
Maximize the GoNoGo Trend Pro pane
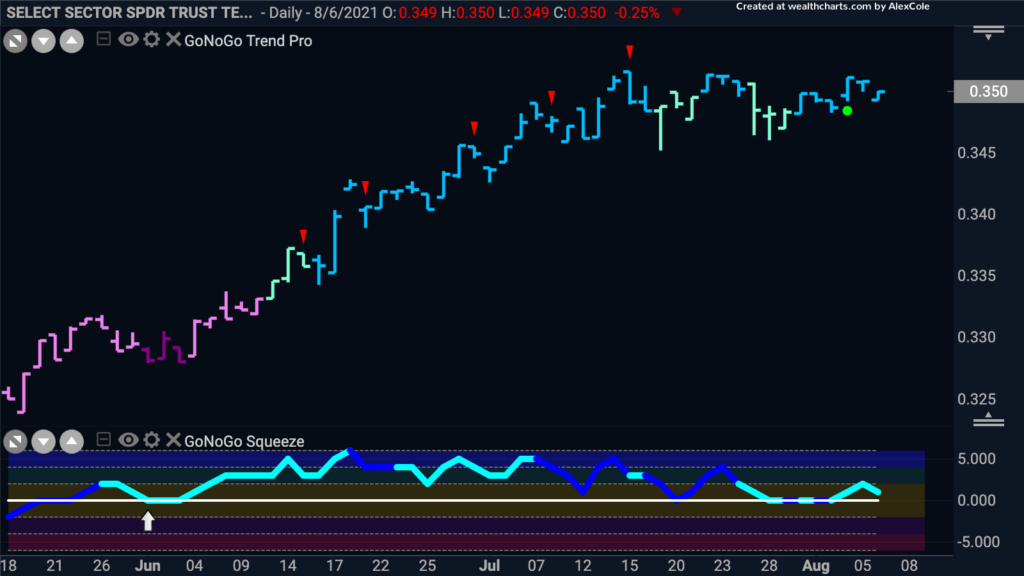coord(16,41)
